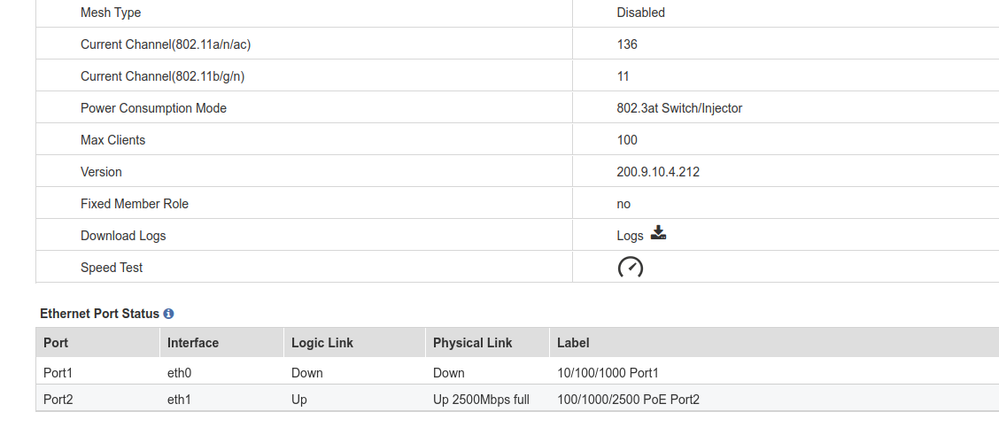Click the version number 200.9.10.4.212
999x421 pixels.
658,172
